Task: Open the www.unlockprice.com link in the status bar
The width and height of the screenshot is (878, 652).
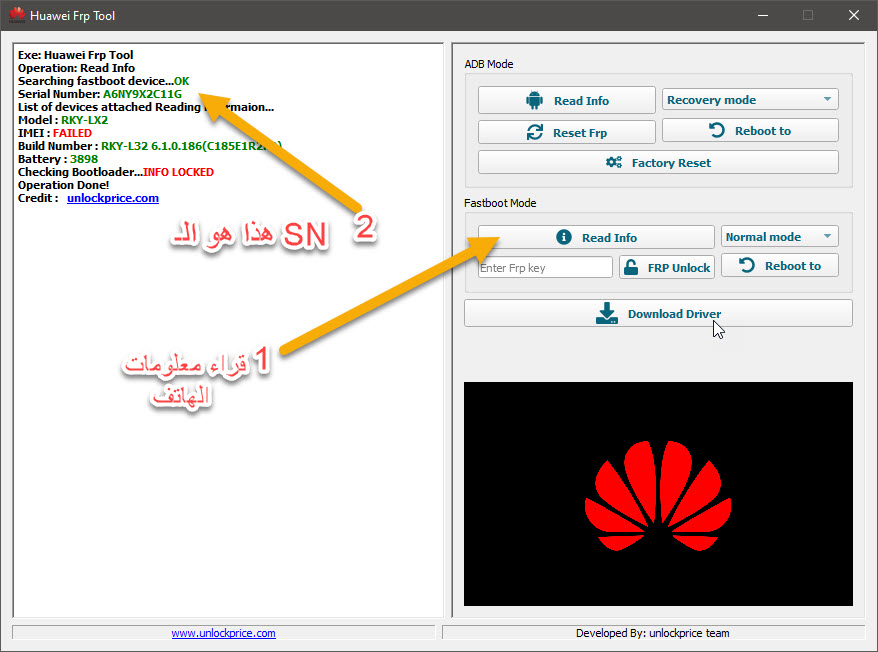Action: pyautogui.click(x=223, y=633)
